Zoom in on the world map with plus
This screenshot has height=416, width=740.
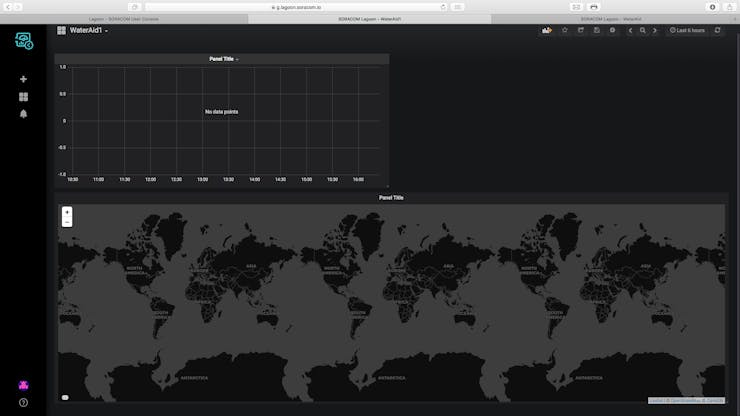pos(67,212)
